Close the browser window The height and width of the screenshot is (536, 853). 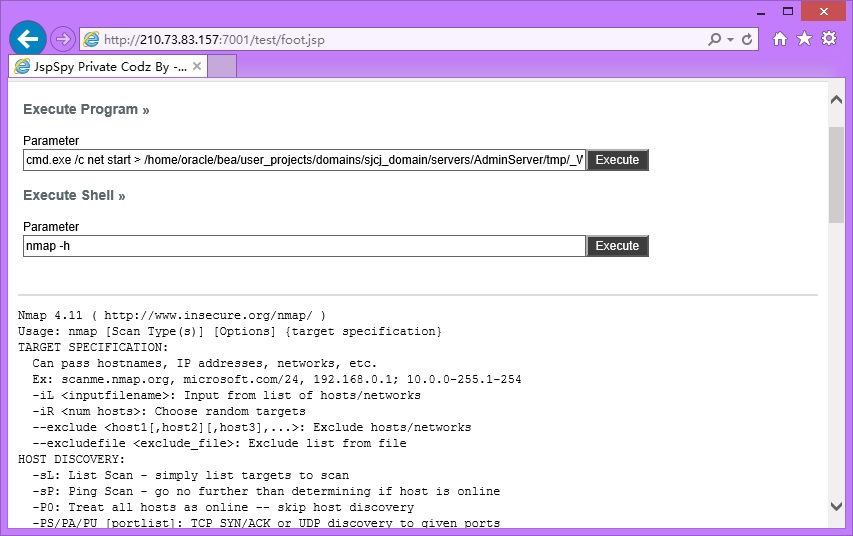coord(824,11)
